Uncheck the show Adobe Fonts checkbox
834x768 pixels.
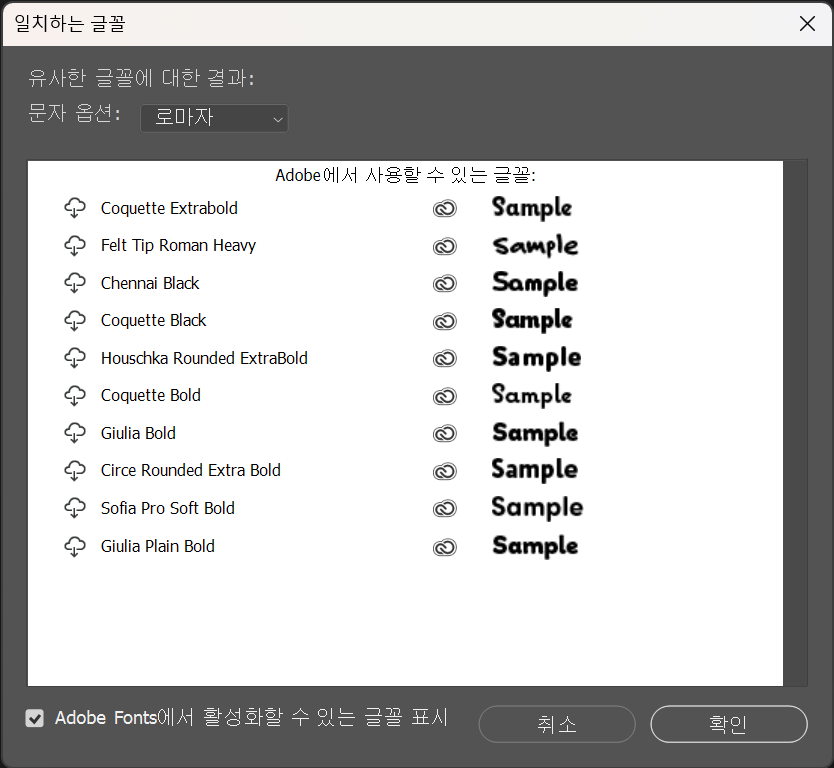[x=35, y=719]
